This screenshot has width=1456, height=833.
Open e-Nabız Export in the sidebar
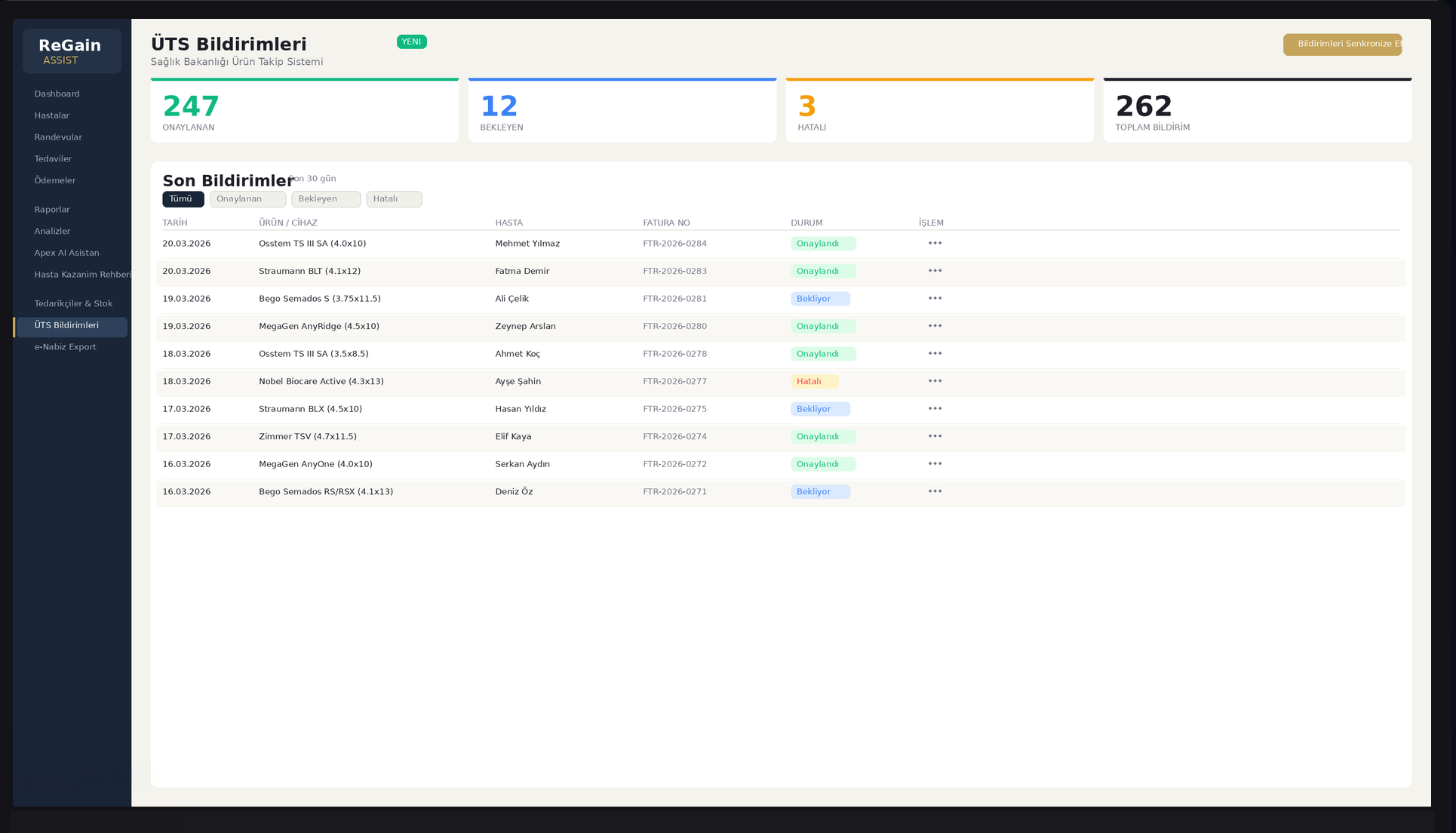coord(65,347)
